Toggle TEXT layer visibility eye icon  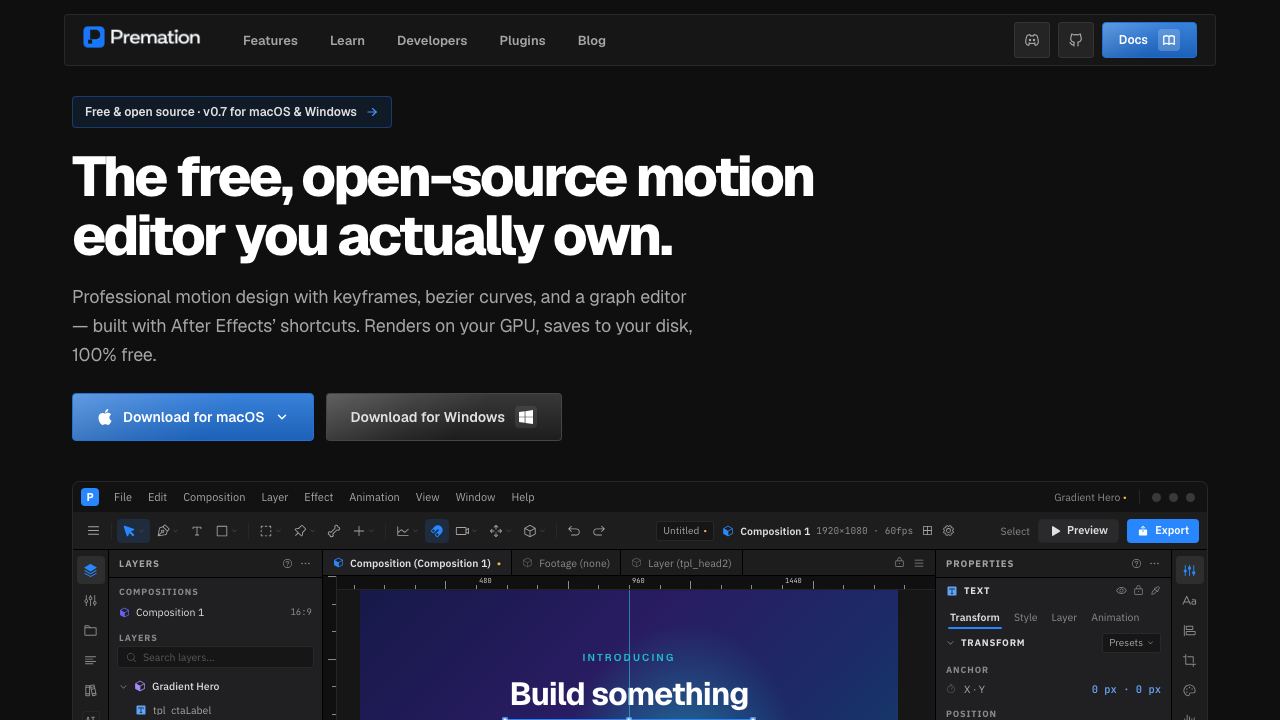1121,591
